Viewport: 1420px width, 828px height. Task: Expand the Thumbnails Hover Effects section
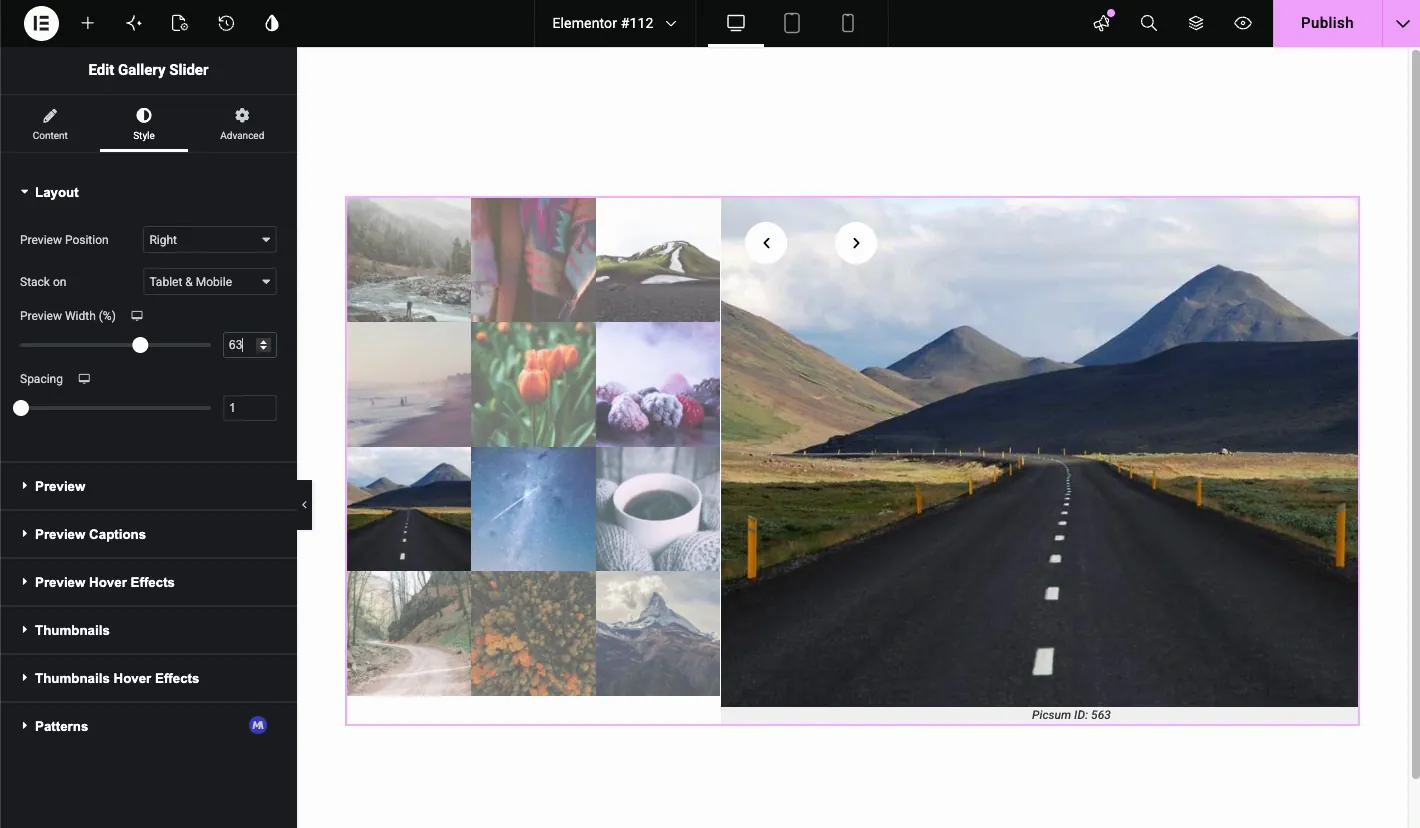tap(149, 678)
